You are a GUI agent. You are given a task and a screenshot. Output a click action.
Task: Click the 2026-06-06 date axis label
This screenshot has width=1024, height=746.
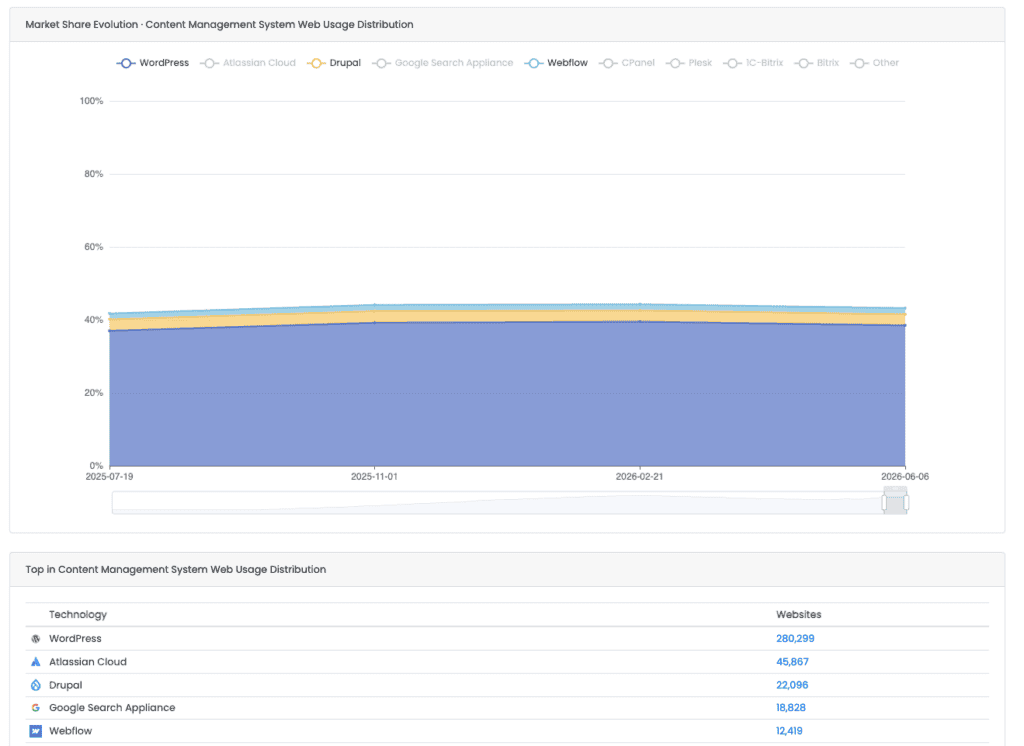click(904, 477)
